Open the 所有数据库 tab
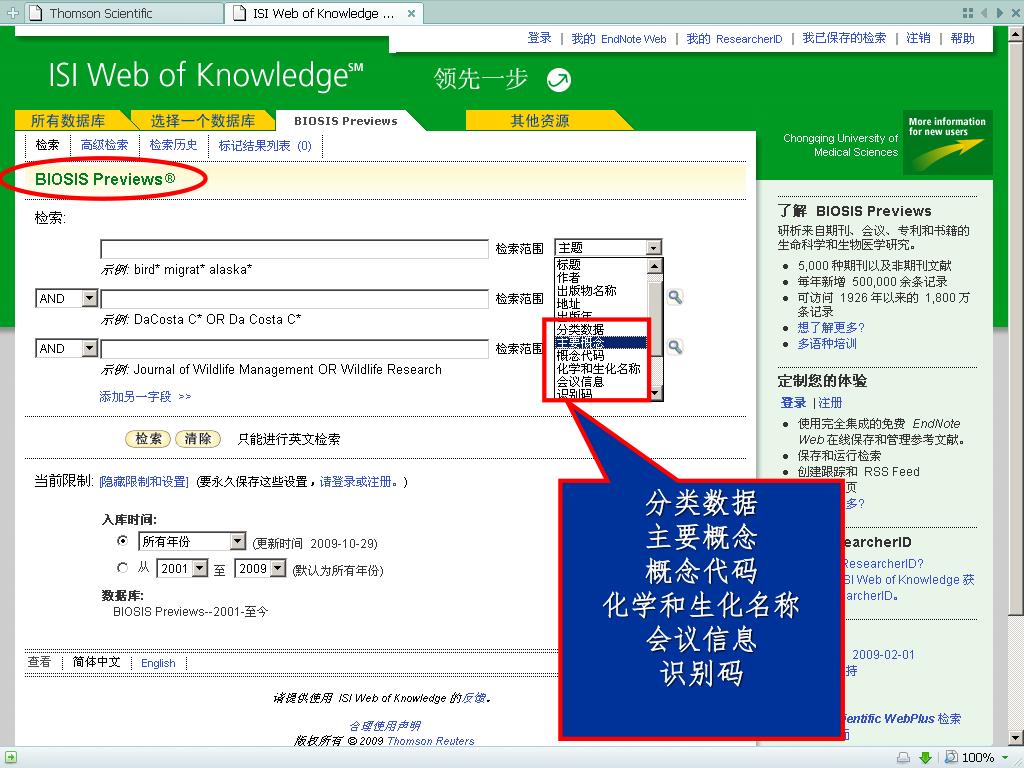Viewport: 1024px width, 768px height. (68, 121)
